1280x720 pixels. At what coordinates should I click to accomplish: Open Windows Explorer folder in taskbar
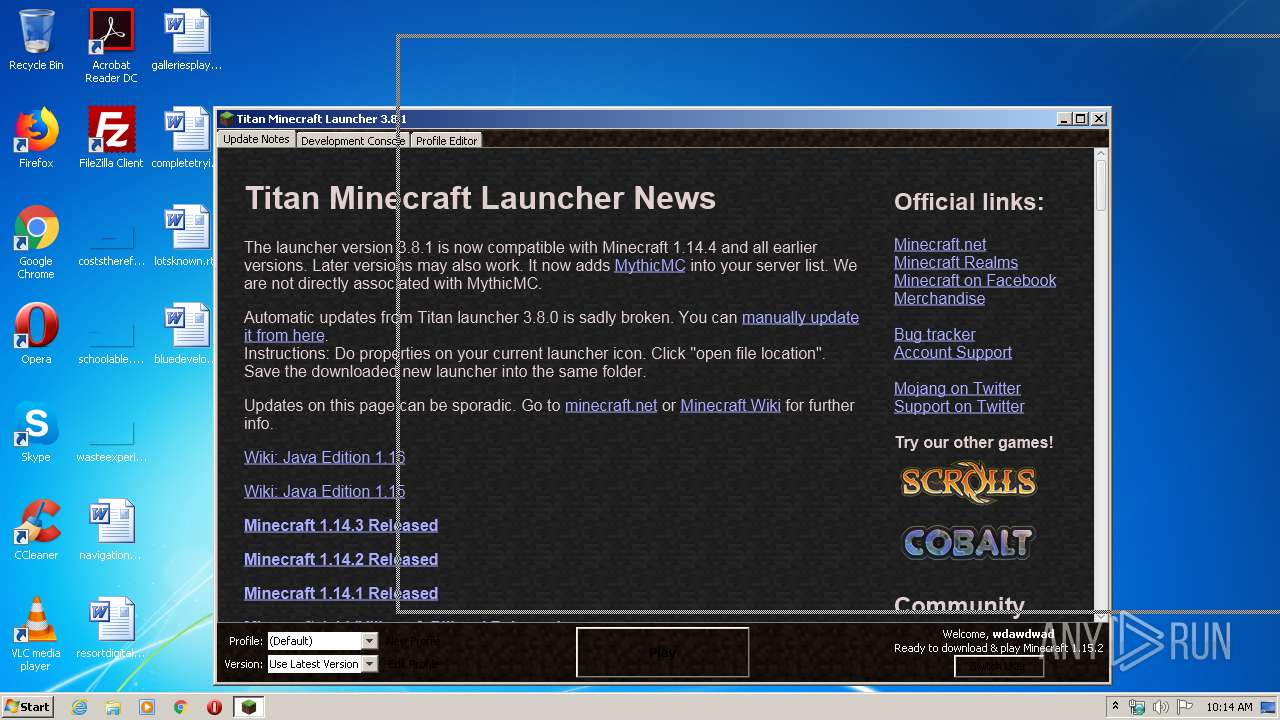(113, 707)
